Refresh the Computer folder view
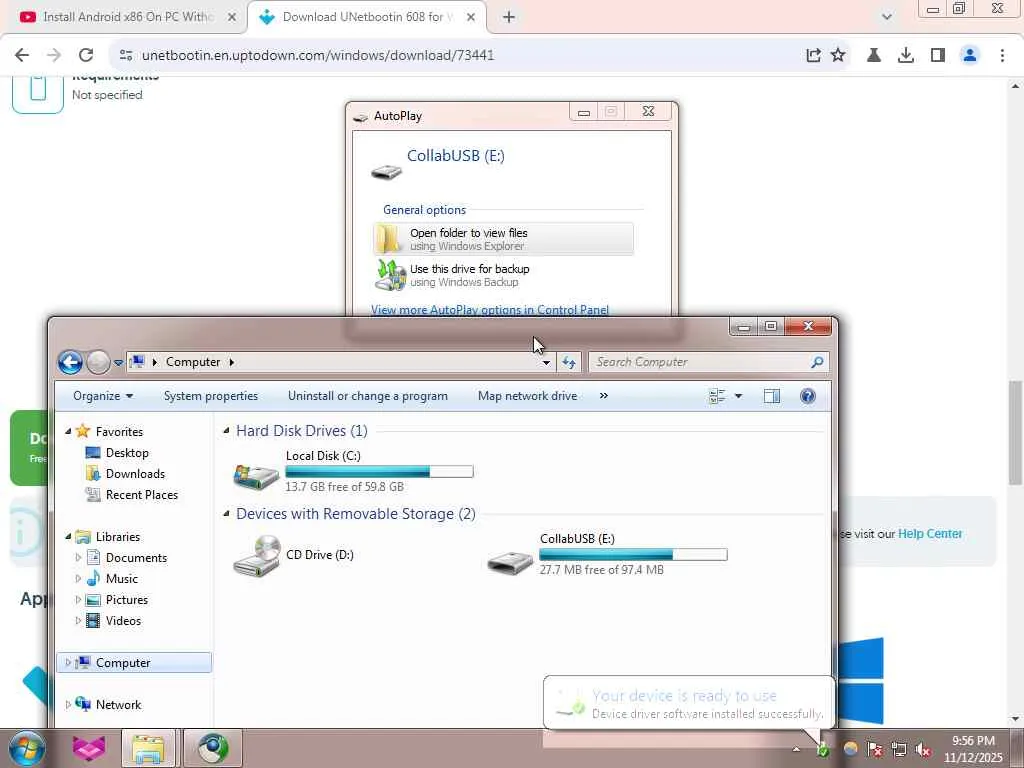The height and width of the screenshot is (768, 1024). pyautogui.click(x=569, y=362)
